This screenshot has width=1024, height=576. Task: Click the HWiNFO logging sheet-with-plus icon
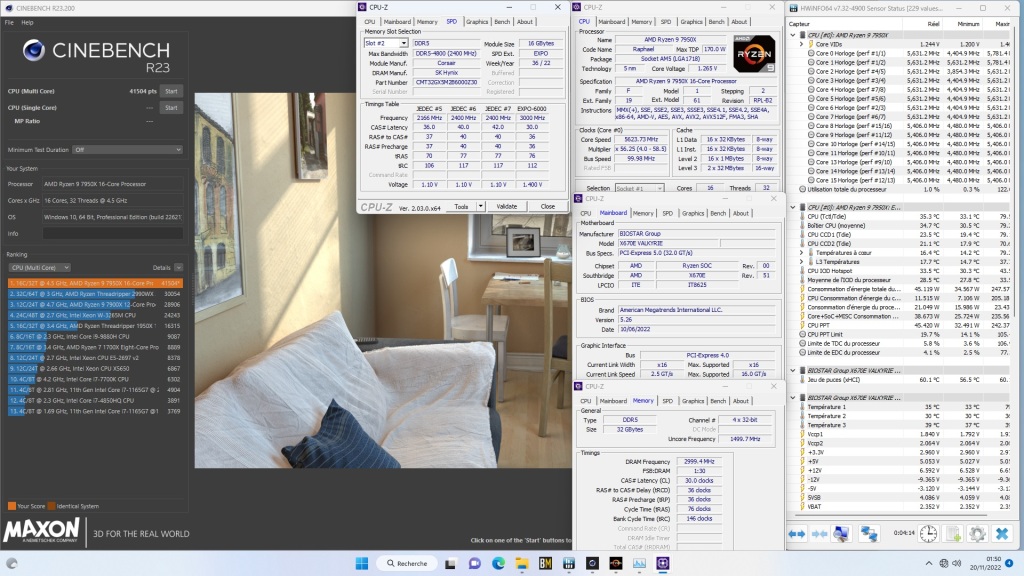tap(953, 534)
